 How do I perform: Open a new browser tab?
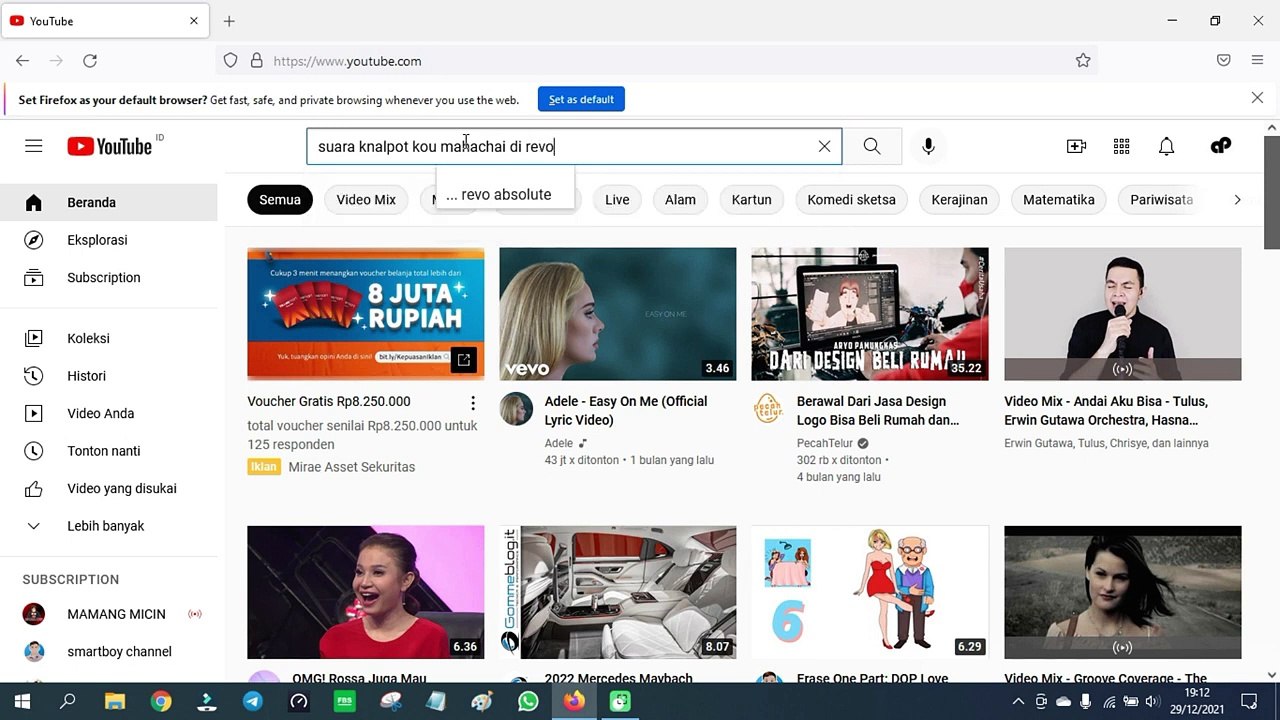(229, 21)
